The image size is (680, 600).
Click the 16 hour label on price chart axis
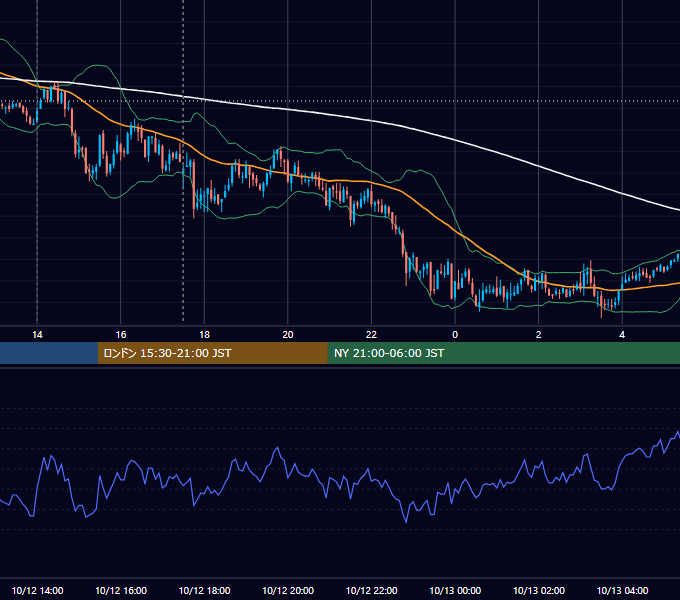[121, 335]
